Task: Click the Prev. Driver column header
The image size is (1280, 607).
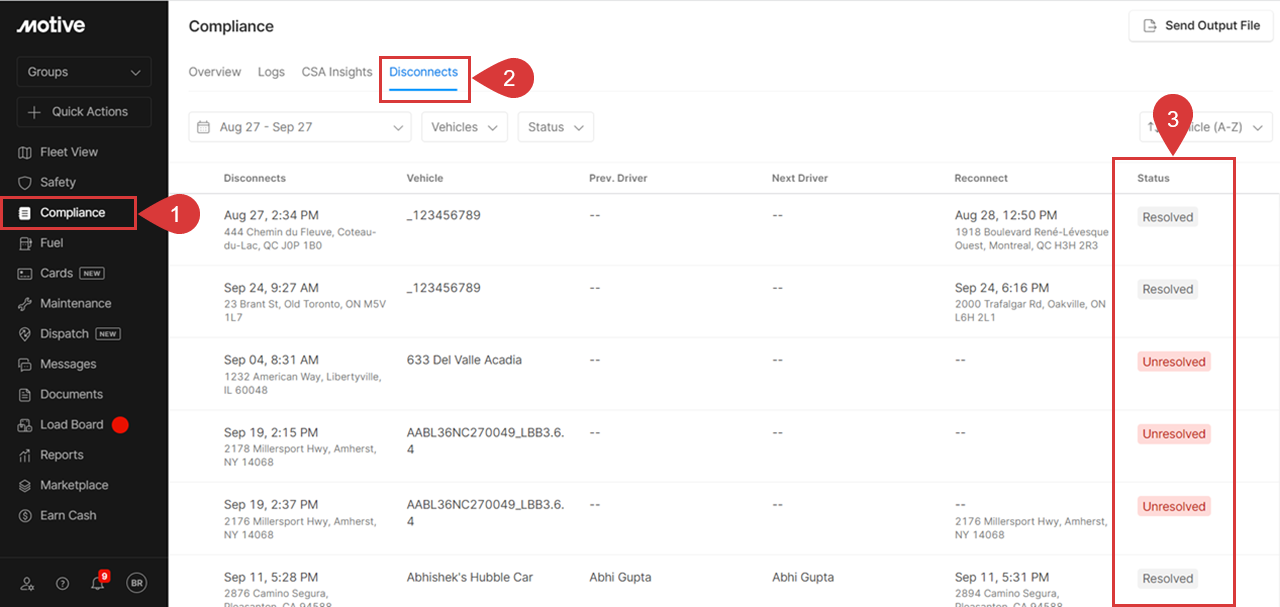Action: (618, 178)
